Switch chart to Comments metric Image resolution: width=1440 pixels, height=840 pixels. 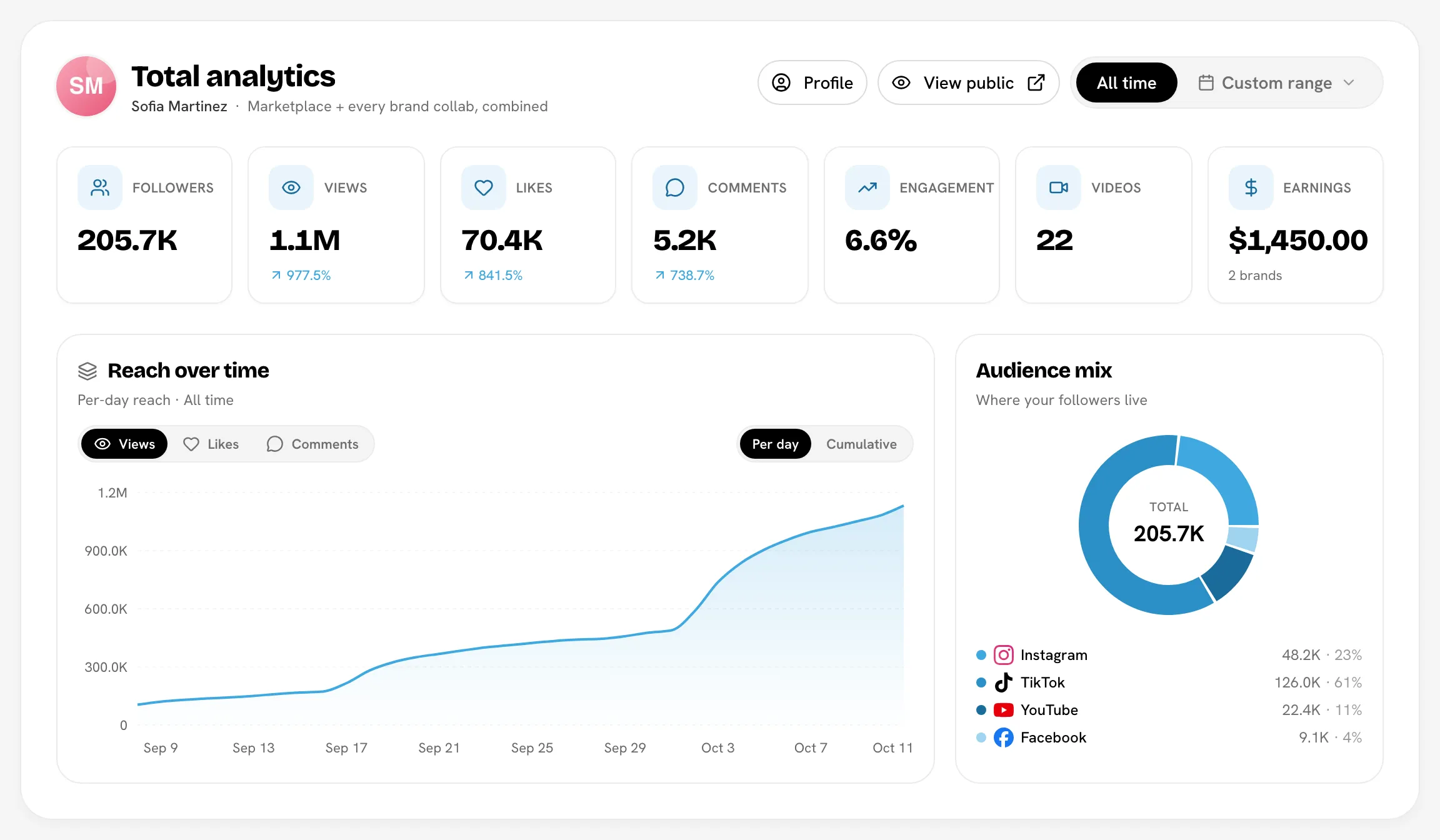click(312, 444)
